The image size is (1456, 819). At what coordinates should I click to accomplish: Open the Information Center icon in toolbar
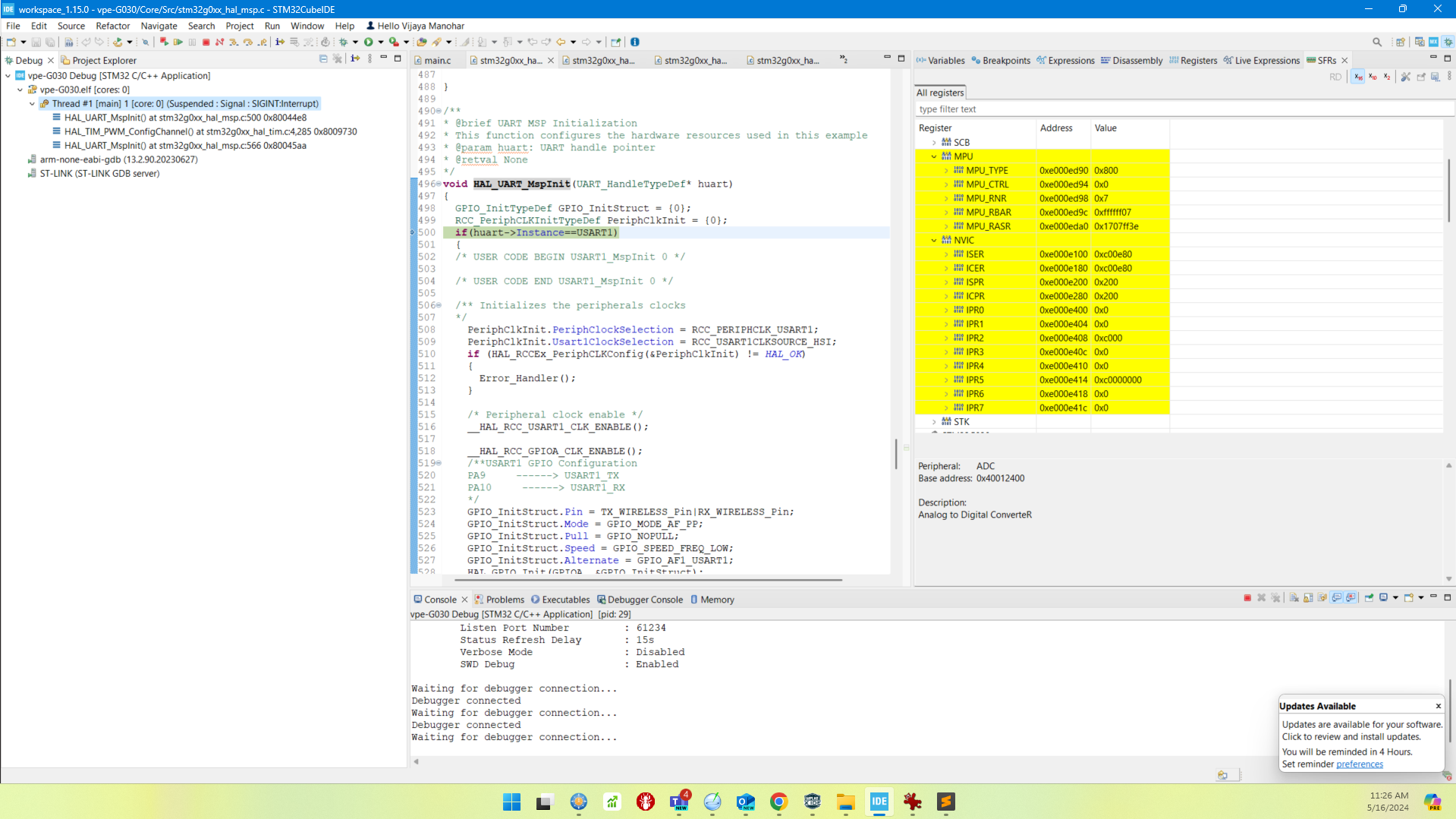click(x=635, y=43)
